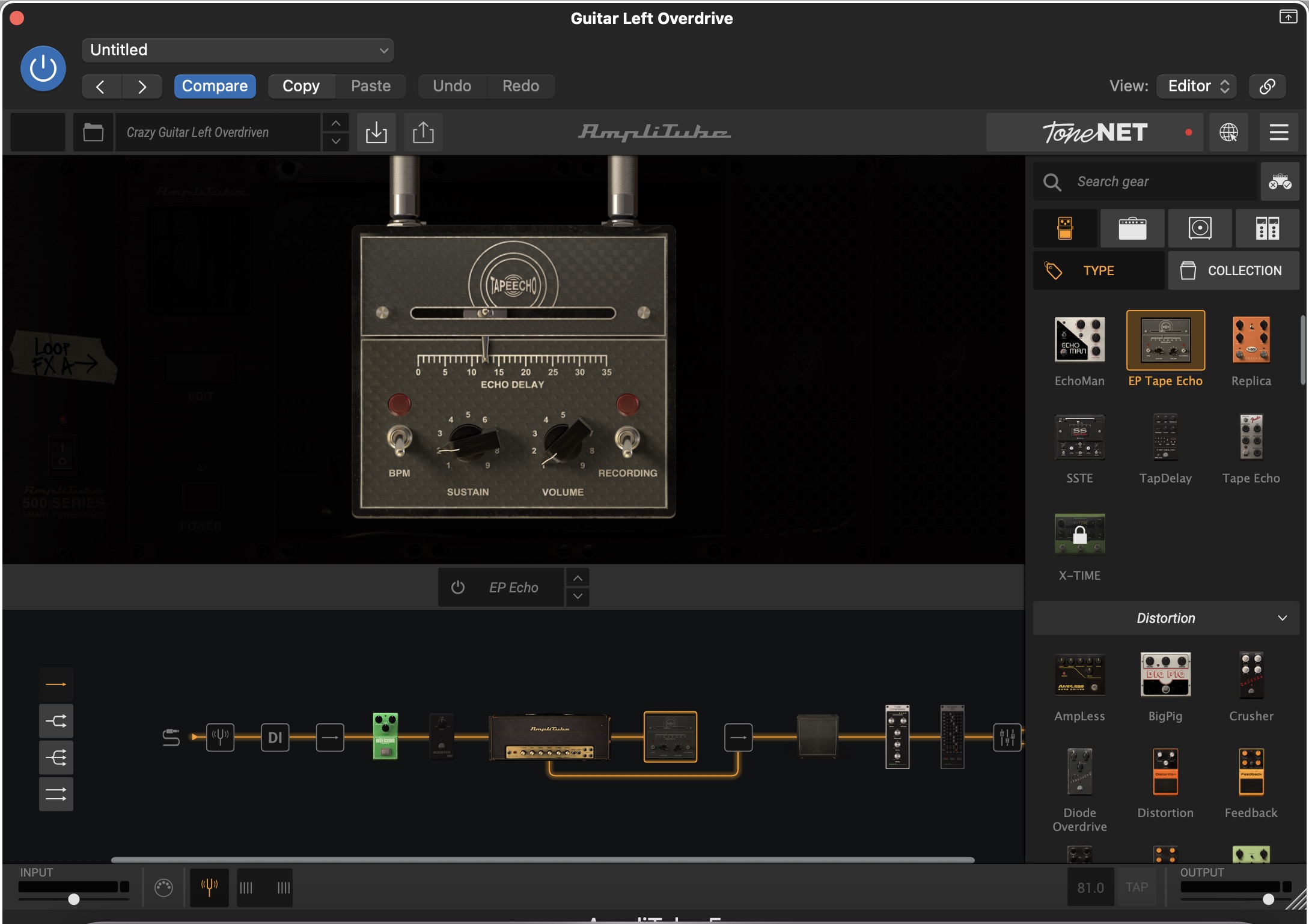
Task: Select the Cabinet speaker gear tab
Action: tap(1200, 228)
